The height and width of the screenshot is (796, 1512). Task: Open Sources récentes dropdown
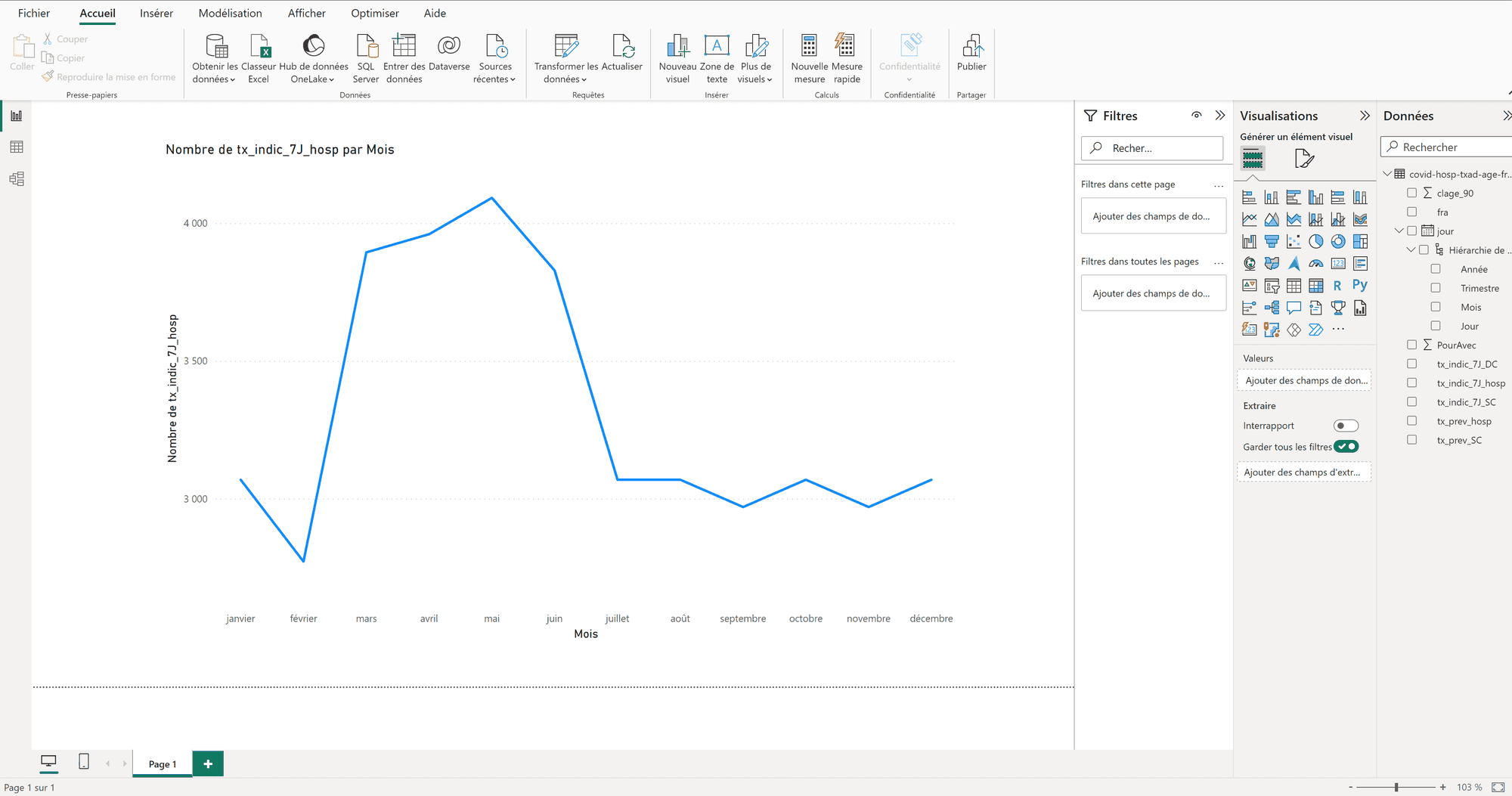tap(495, 58)
